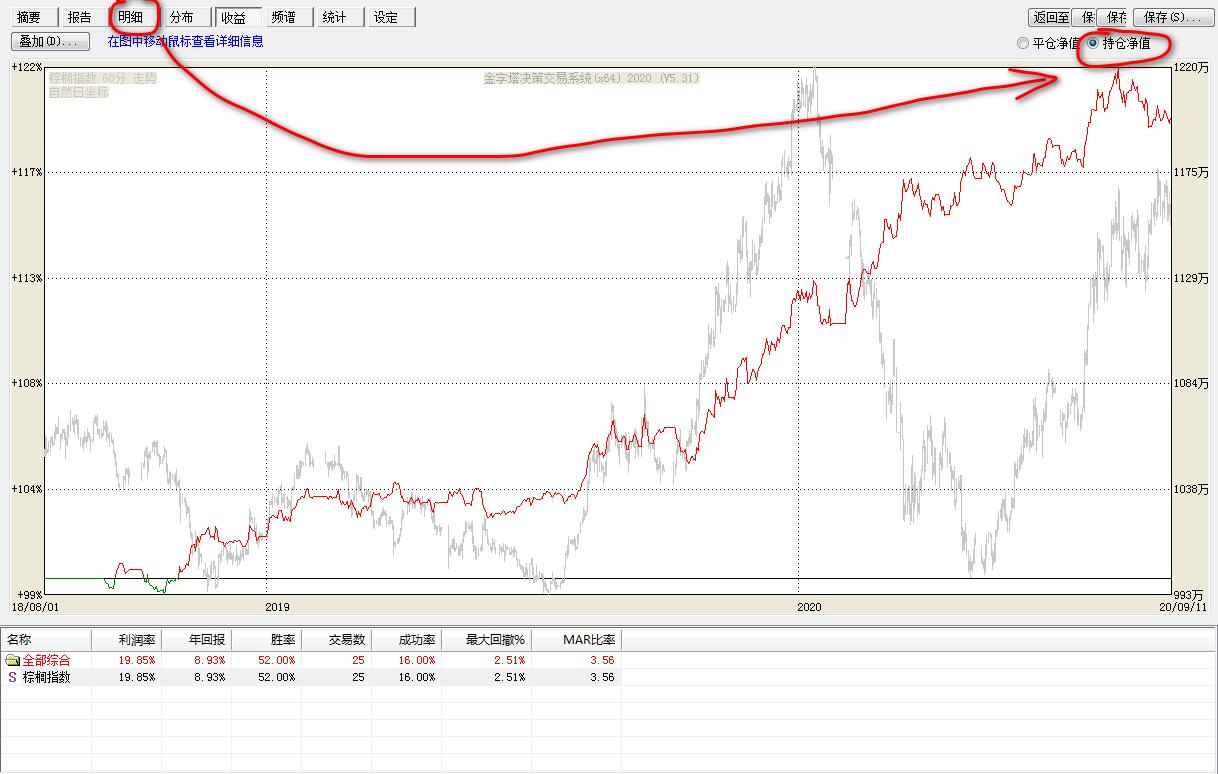This screenshot has height=774, width=1218.
Task: Click the blue hint text 在图中移动鼠标查看详细信息
Action: (x=186, y=42)
